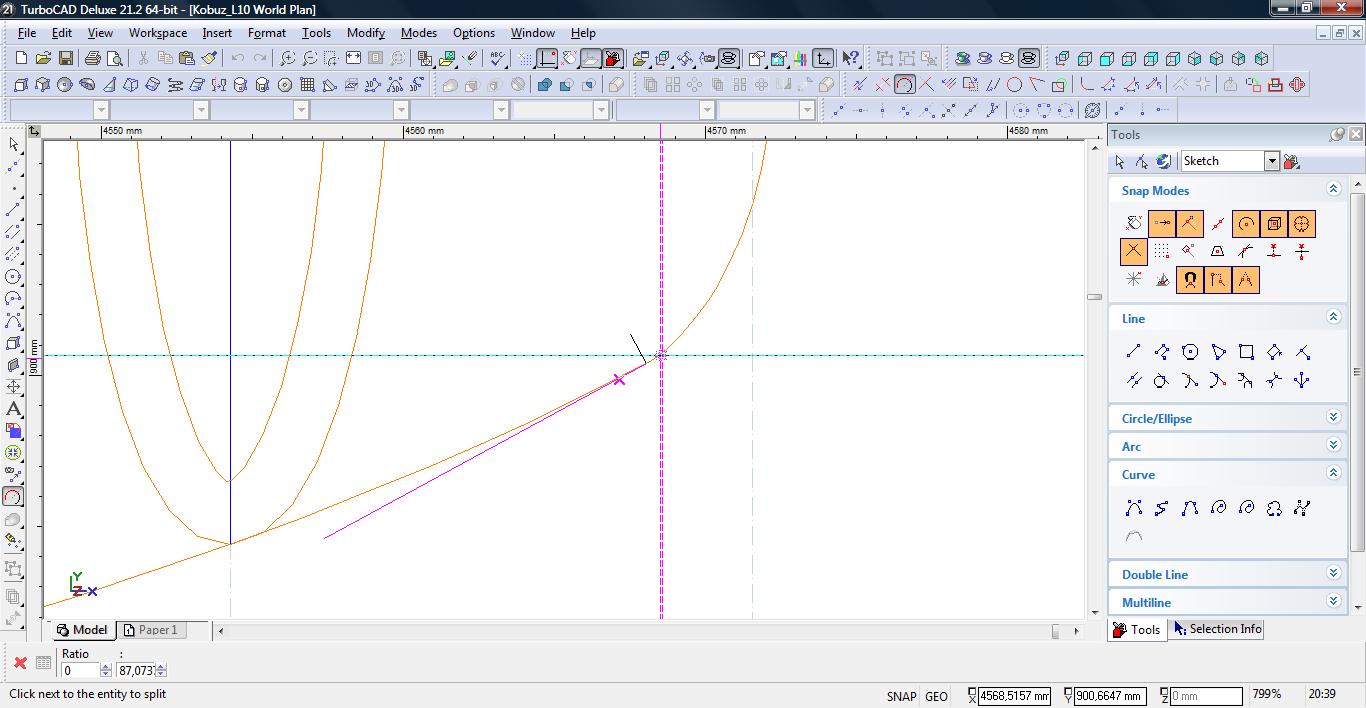This screenshot has height=708, width=1366.
Task: Click the Zoom In magnifier icon
Action: [x=288, y=58]
